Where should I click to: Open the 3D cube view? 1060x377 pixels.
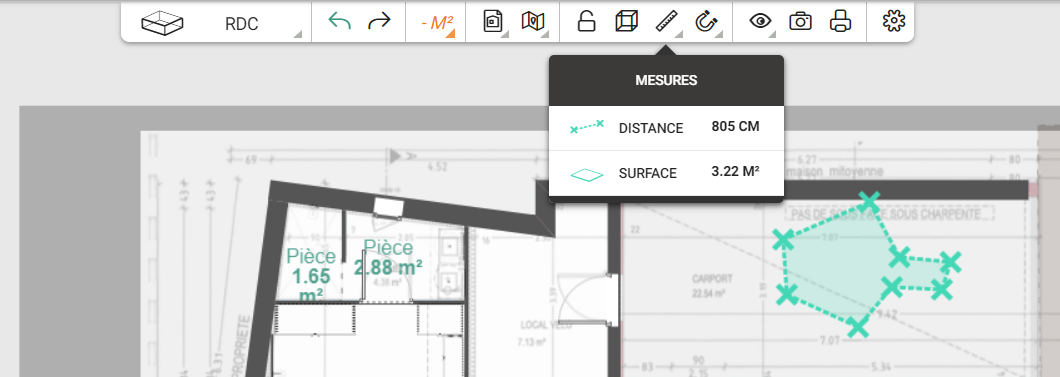pyautogui.click(x=626, y=22)
